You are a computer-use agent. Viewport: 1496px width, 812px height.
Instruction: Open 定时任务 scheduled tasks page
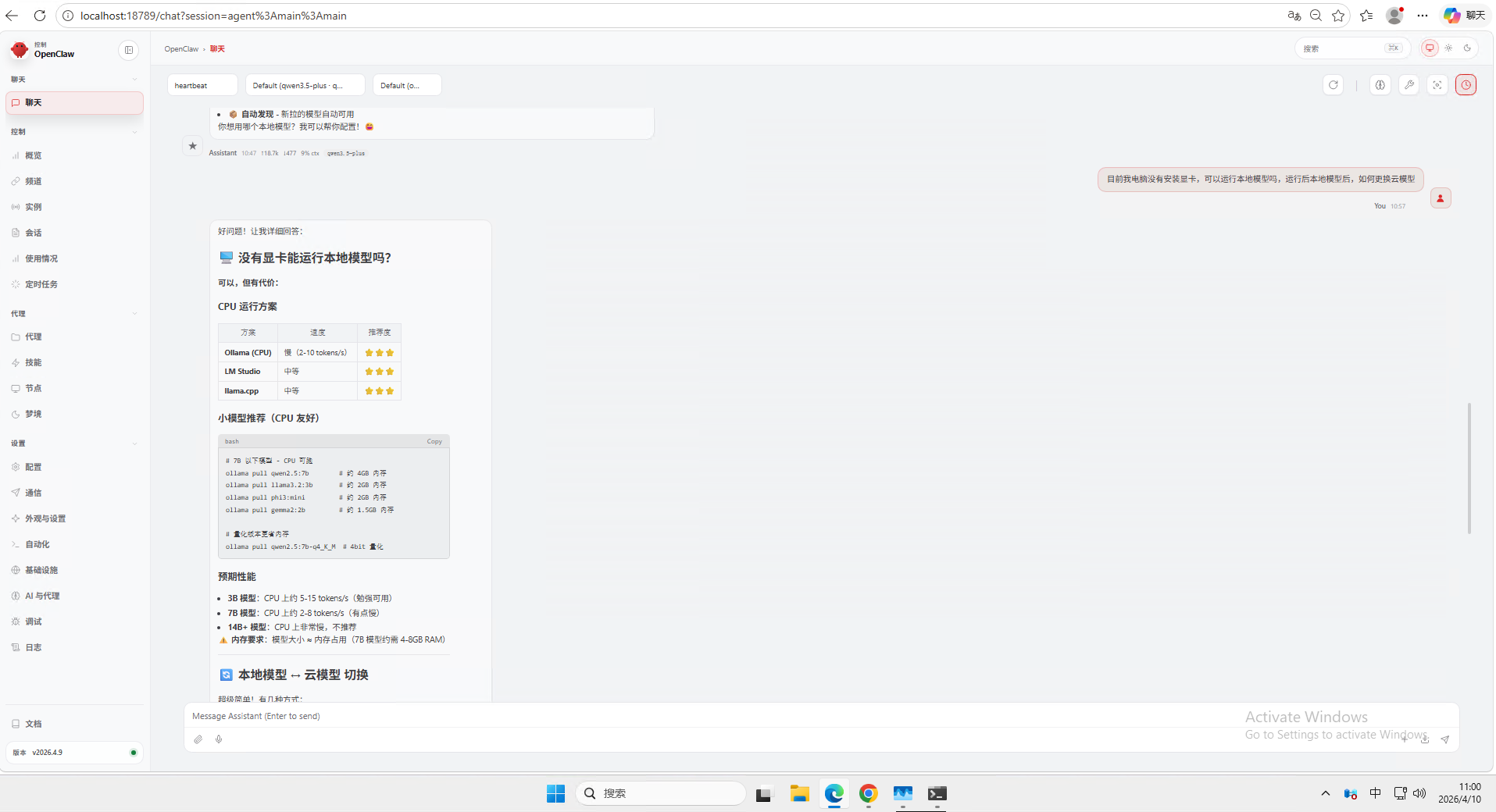[x=74, y=284]
